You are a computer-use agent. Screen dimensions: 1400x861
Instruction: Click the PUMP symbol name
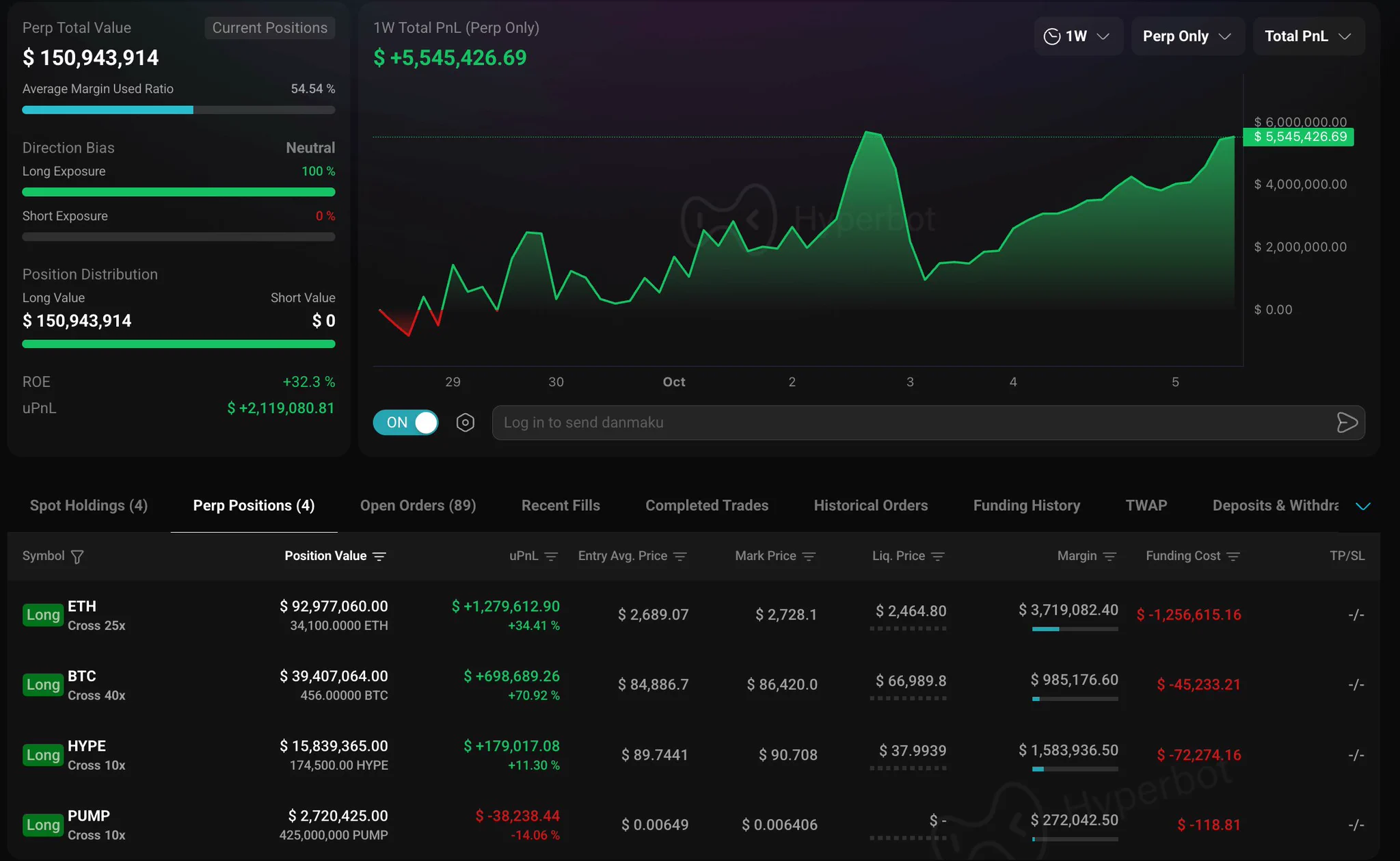(x=89, y=816)
